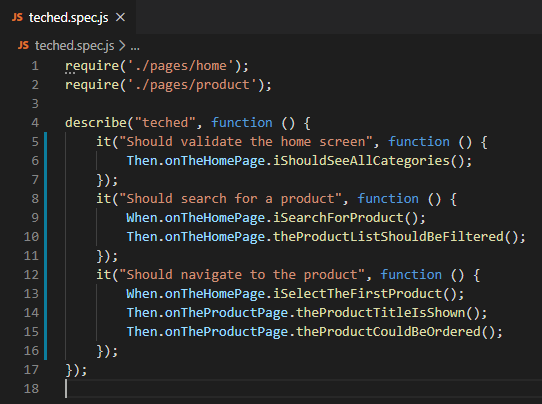Click the "teched" string literal
Viewport: 542px width, 404px height.
click(x=165, y=123)
